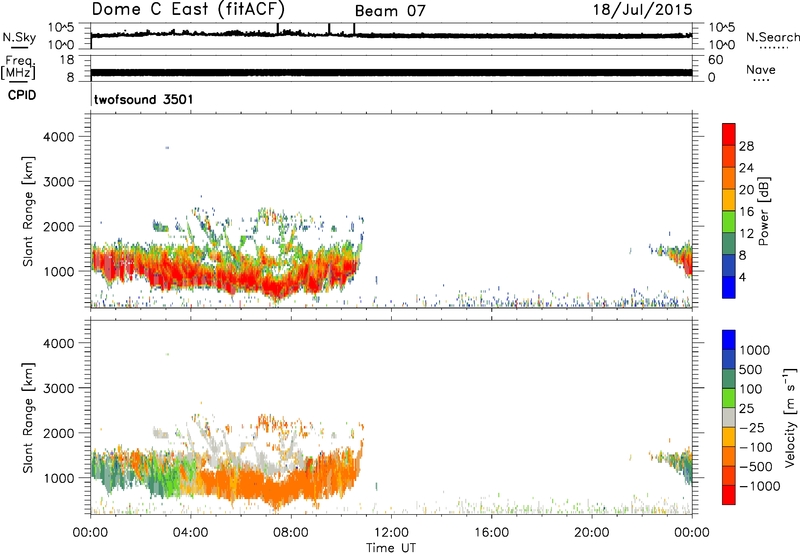Click the 'Dome C East (fitACF)' title
The image size is (800, 554).
point(188,9)
